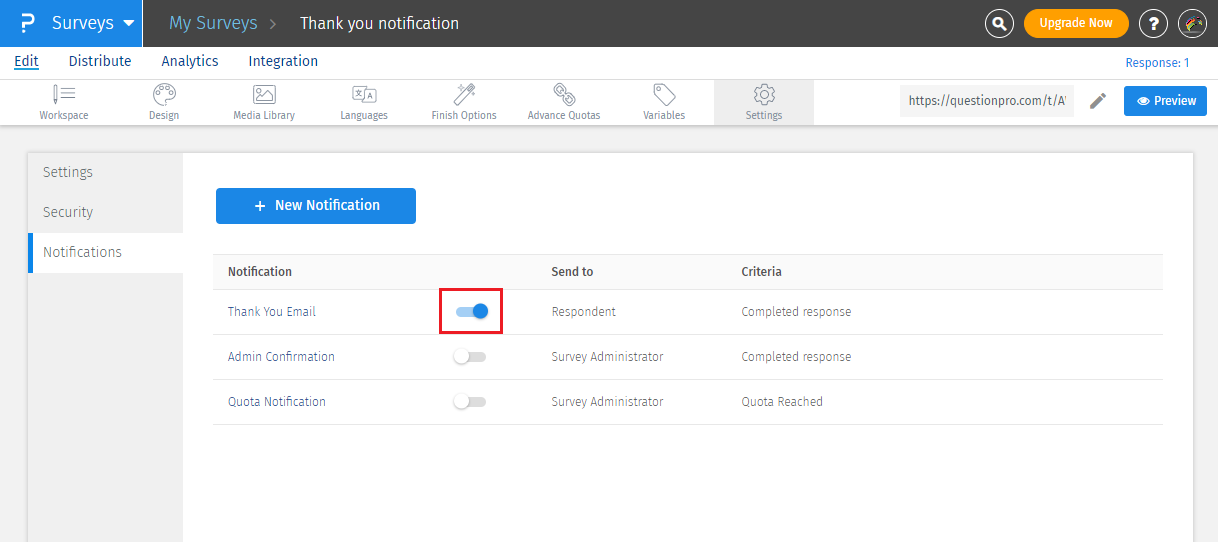The image size is (1218, 542).
Task: Switch to the Analytics tab
Action: 190,61
